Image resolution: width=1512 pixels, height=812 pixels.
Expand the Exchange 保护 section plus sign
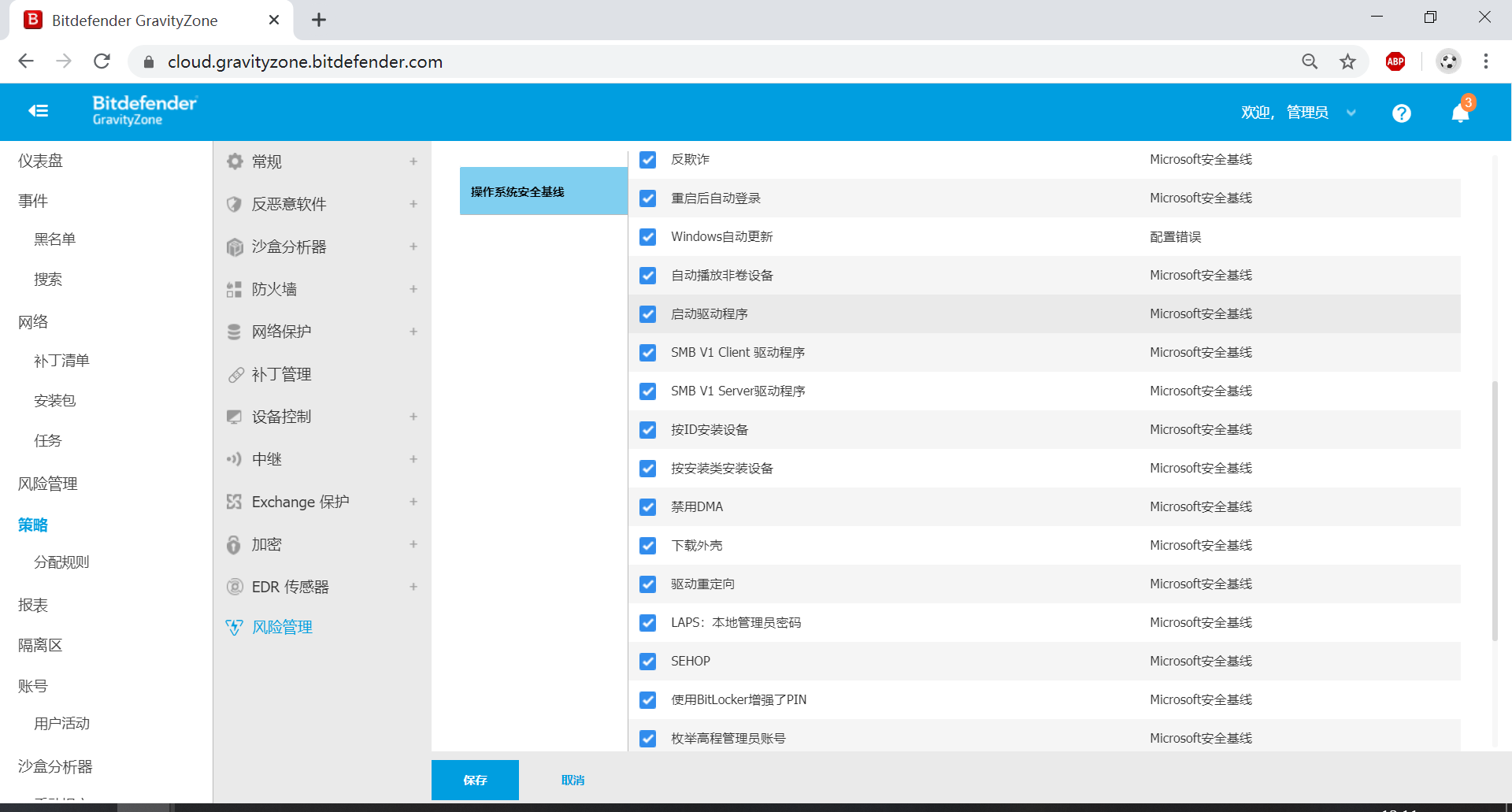point(413,502)
